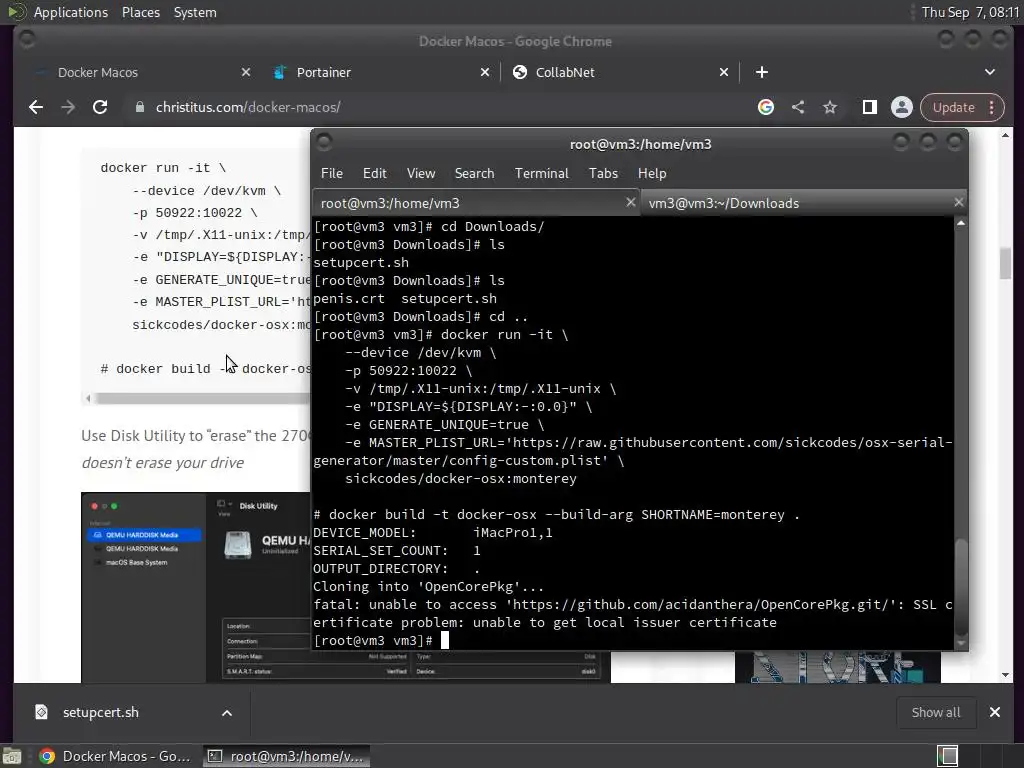Viewport: 1024px width, 768px height.
Task: Open the terminal File menu
Action: (x=332, y=173)
